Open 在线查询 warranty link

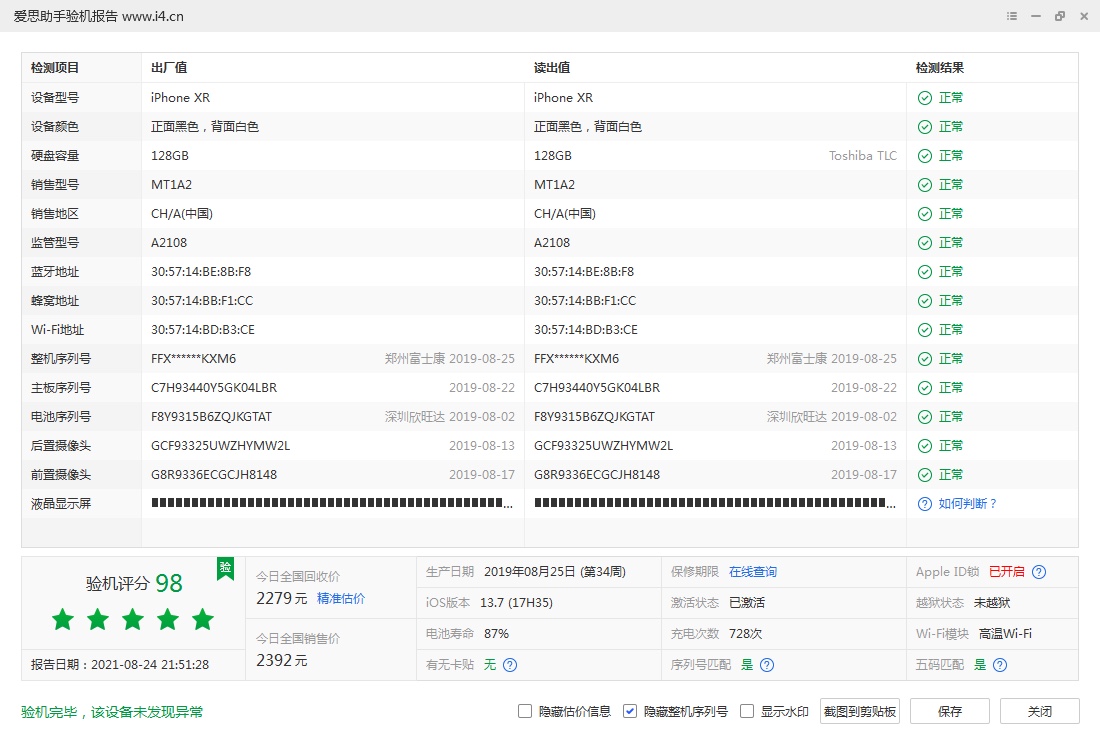(x=753, y=572)
